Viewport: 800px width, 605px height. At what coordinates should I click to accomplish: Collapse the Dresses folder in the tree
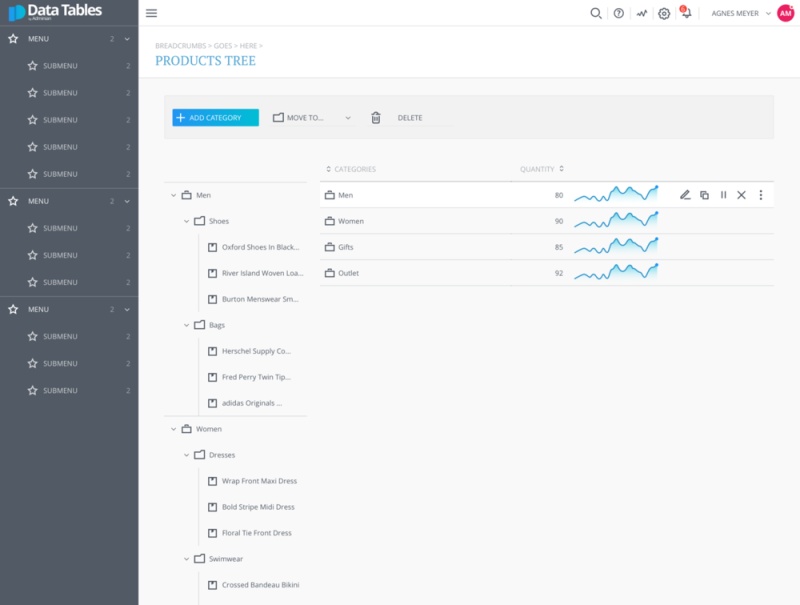point(187,455)
